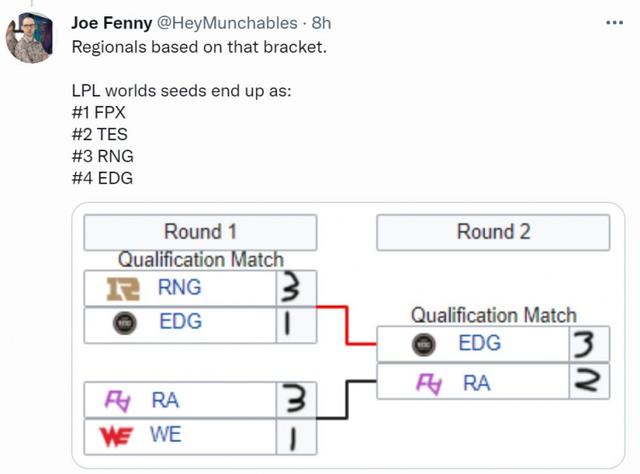Open the 8h tweet timestamp

click(321, 23)
